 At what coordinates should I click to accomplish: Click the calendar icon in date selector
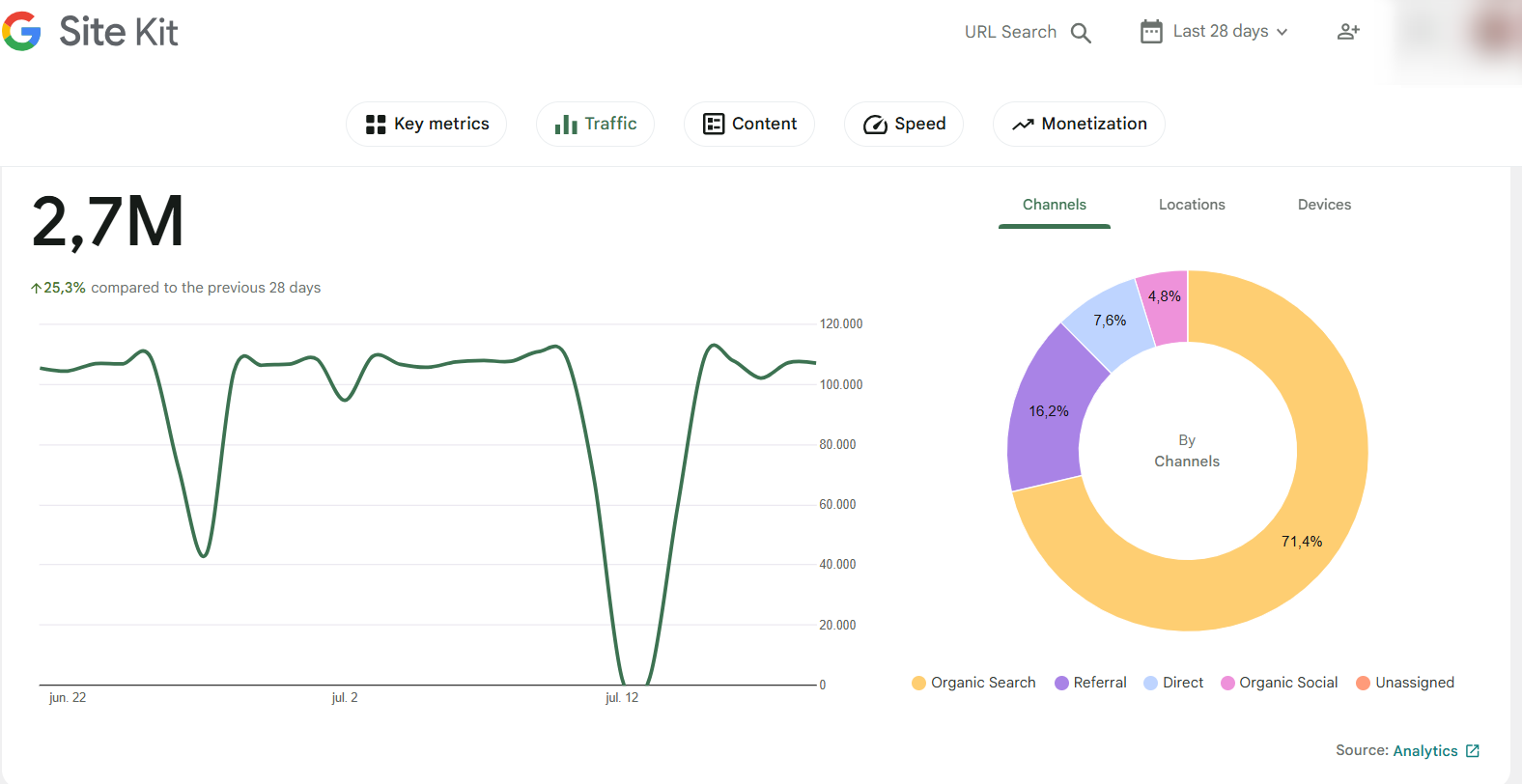pos(1151,32)
